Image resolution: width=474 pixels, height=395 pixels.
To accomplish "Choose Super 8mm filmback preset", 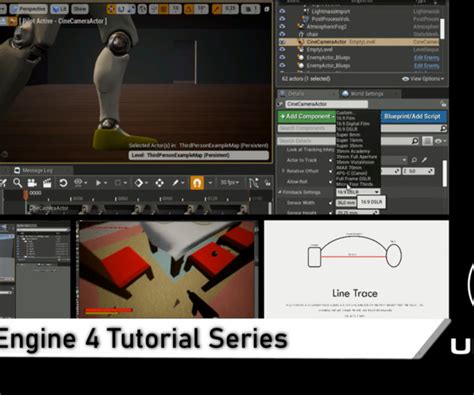I will (x=348, y=135).
